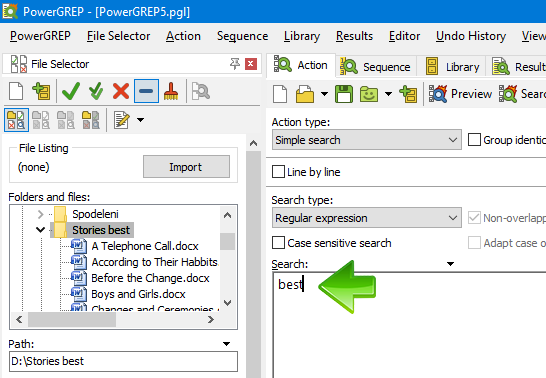Click the folder tree vertical scrollbar down arrow
This screenshot has width=546, height=378.
(x=227, y=302)
